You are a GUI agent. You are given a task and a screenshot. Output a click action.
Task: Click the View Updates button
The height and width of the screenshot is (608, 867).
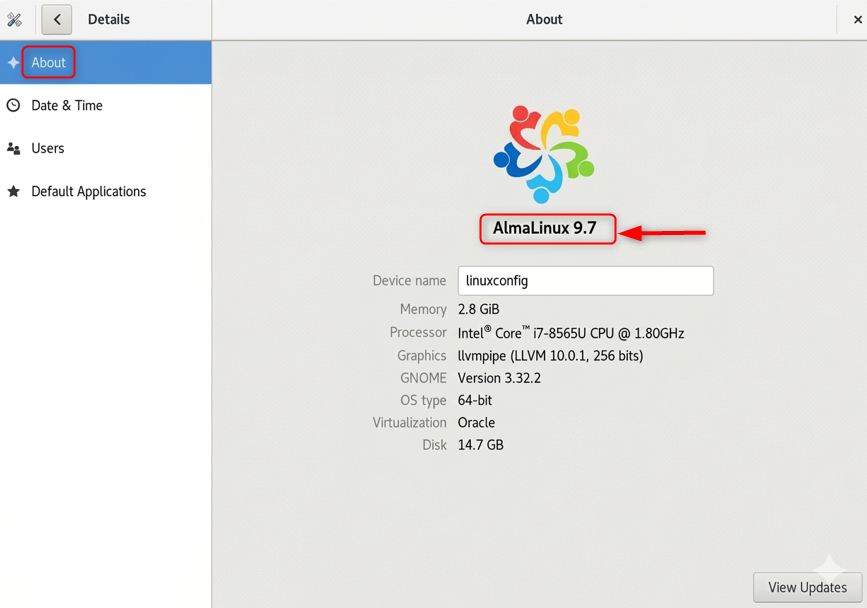coord(807,587)
